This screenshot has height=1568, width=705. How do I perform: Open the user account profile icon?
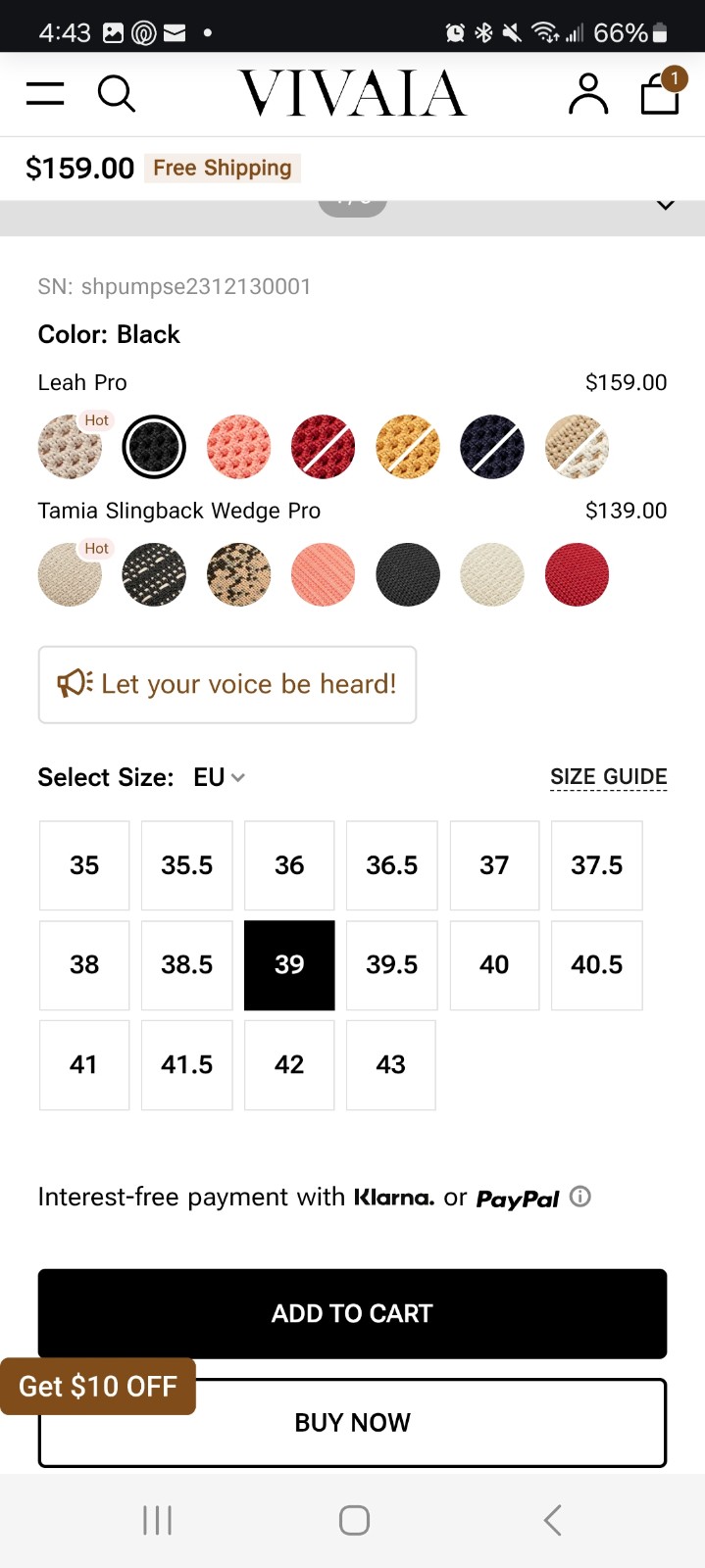coord(588,94)
